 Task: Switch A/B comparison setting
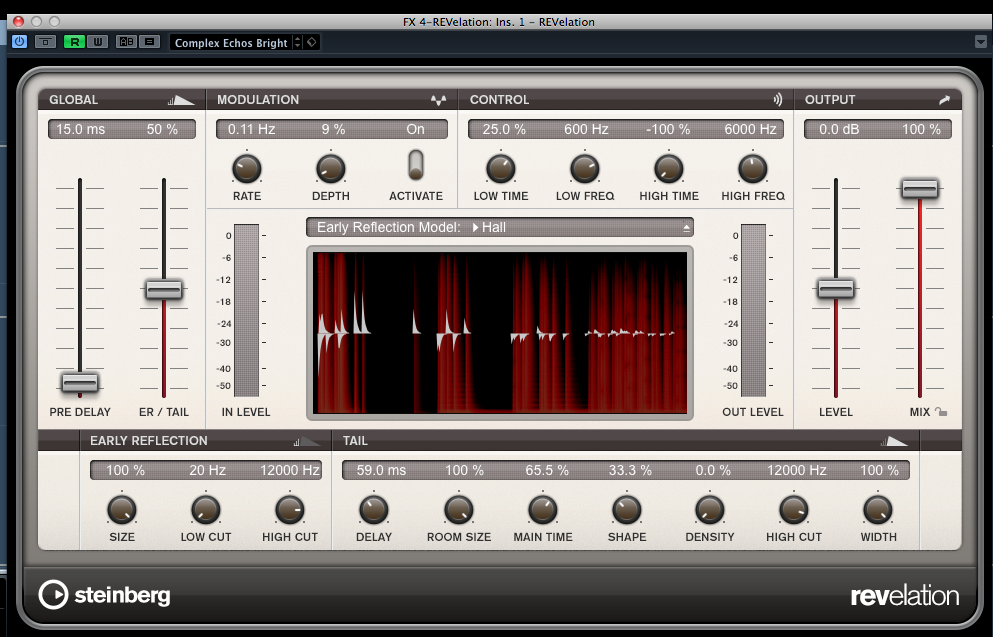coord(127,42)
